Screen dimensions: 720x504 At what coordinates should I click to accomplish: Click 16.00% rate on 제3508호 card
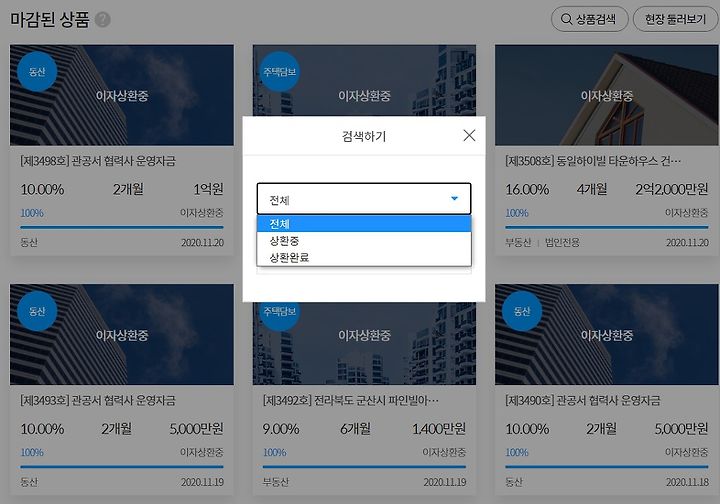click(x=527, y=189)
